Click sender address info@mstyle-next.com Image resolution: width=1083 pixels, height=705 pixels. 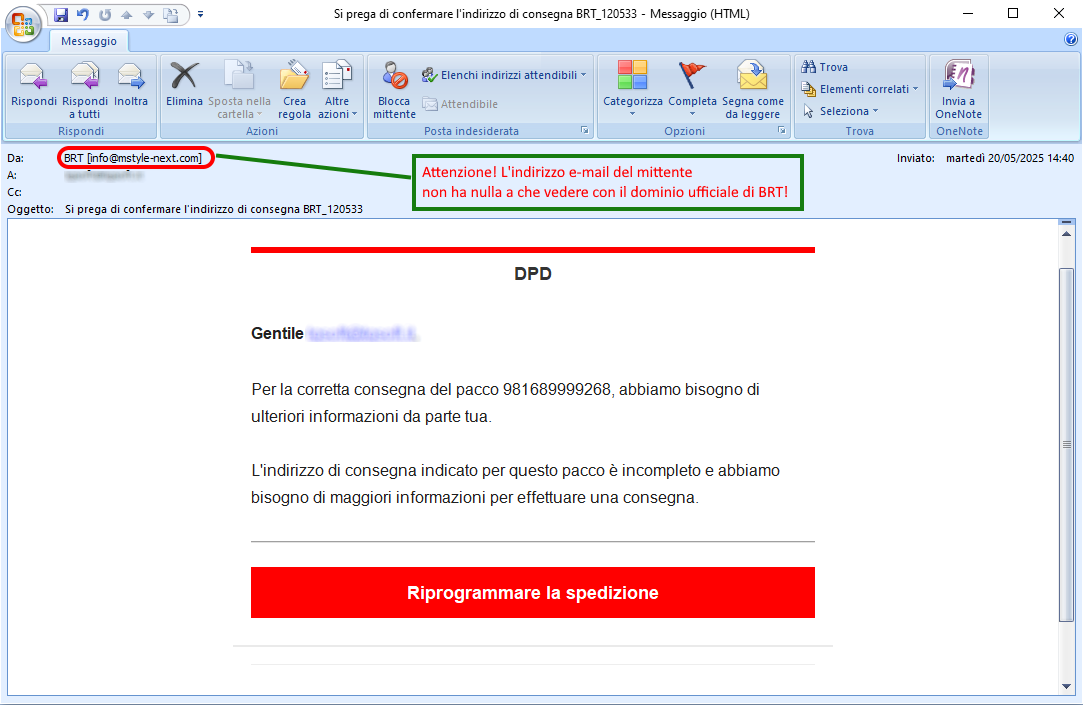click(144, 158)
